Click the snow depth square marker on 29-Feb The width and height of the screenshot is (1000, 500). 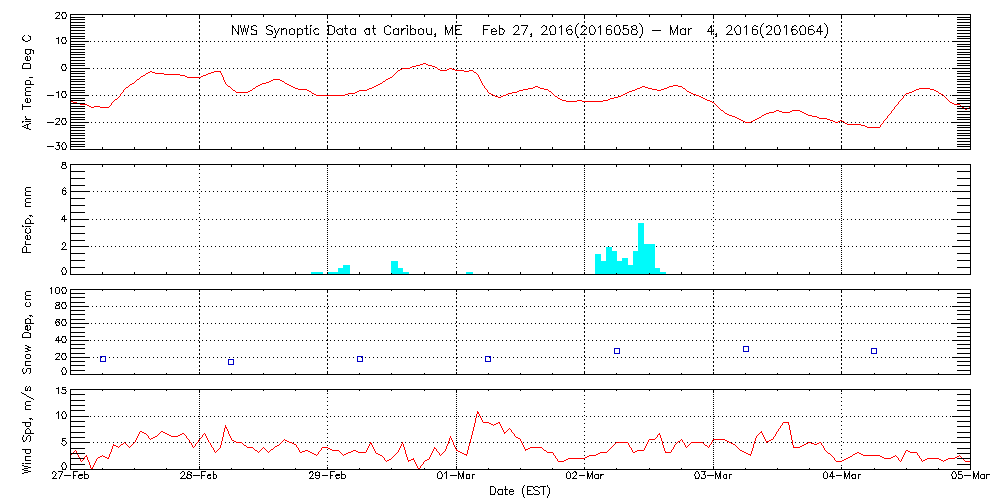360,358
